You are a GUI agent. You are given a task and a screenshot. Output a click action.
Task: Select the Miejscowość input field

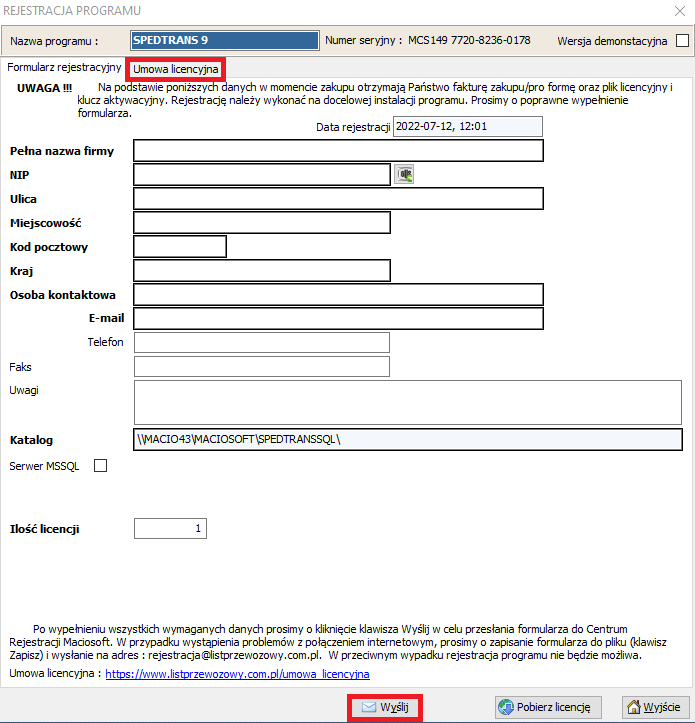(262, 223)
